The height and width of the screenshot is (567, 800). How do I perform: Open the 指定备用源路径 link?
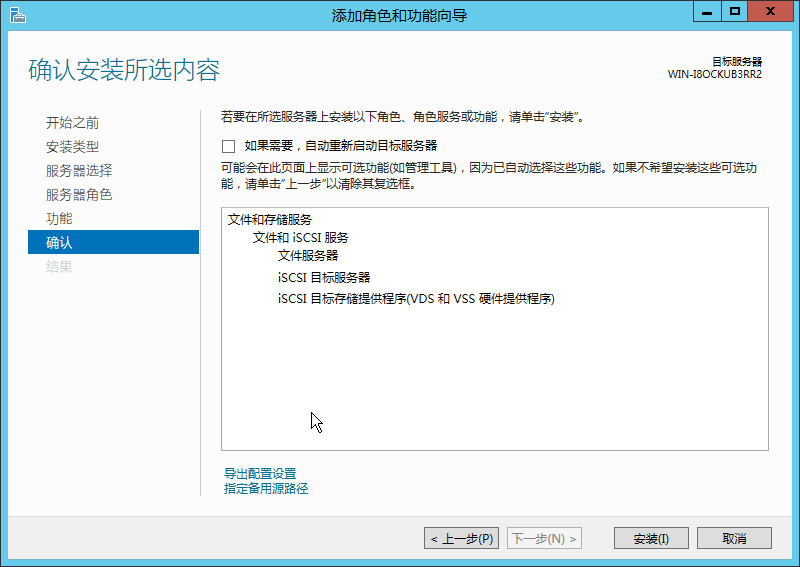(266, 488)
